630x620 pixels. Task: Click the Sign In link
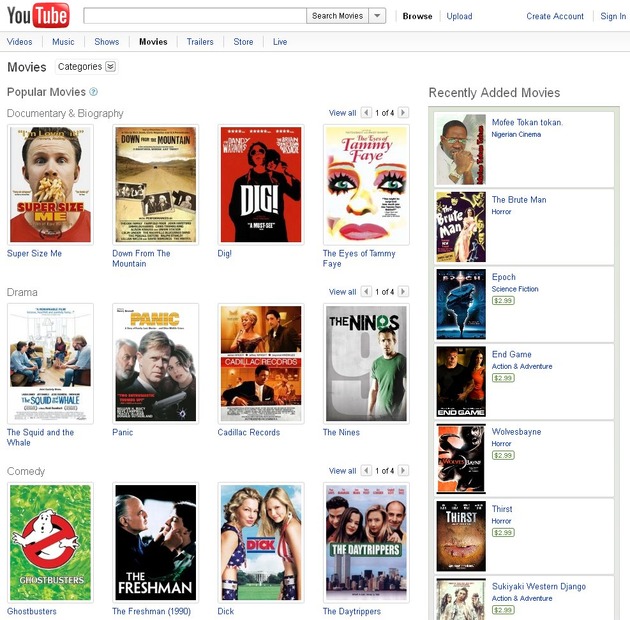[x=613, y=16]
